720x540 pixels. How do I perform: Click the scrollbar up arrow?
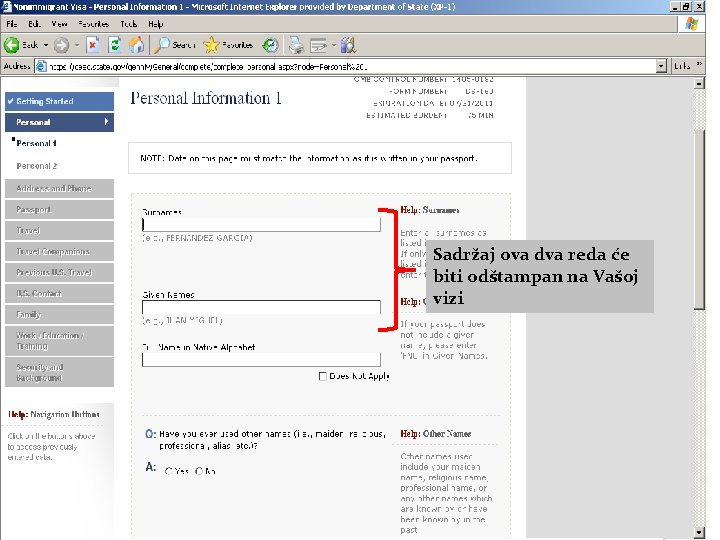point(699,83)
